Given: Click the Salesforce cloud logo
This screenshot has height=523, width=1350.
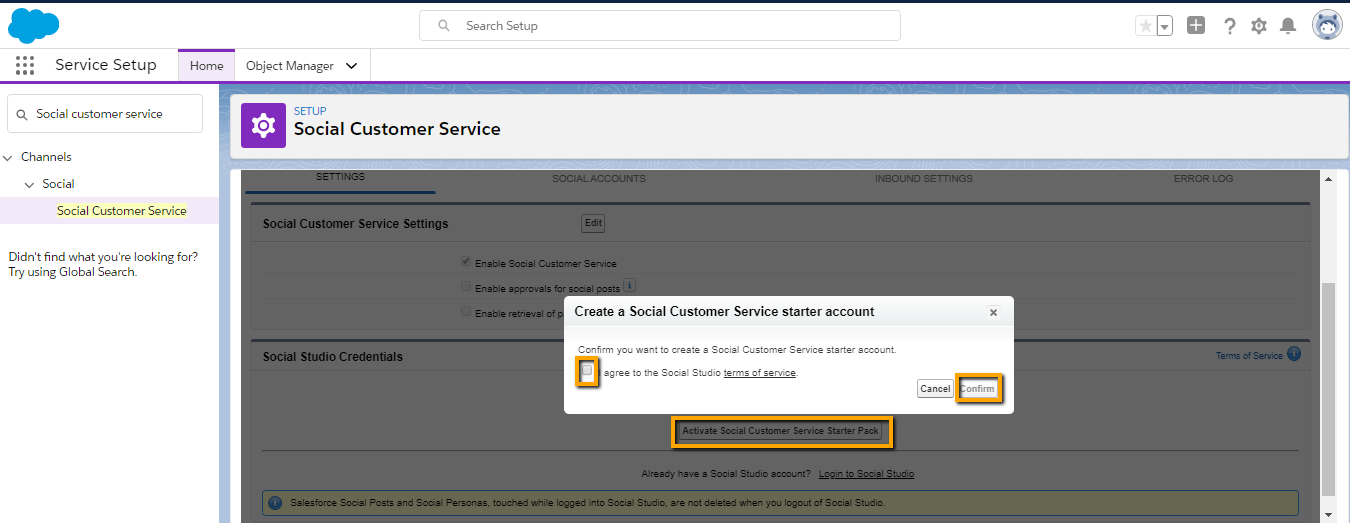Looking at the screenshot, I should coord(34,24).
